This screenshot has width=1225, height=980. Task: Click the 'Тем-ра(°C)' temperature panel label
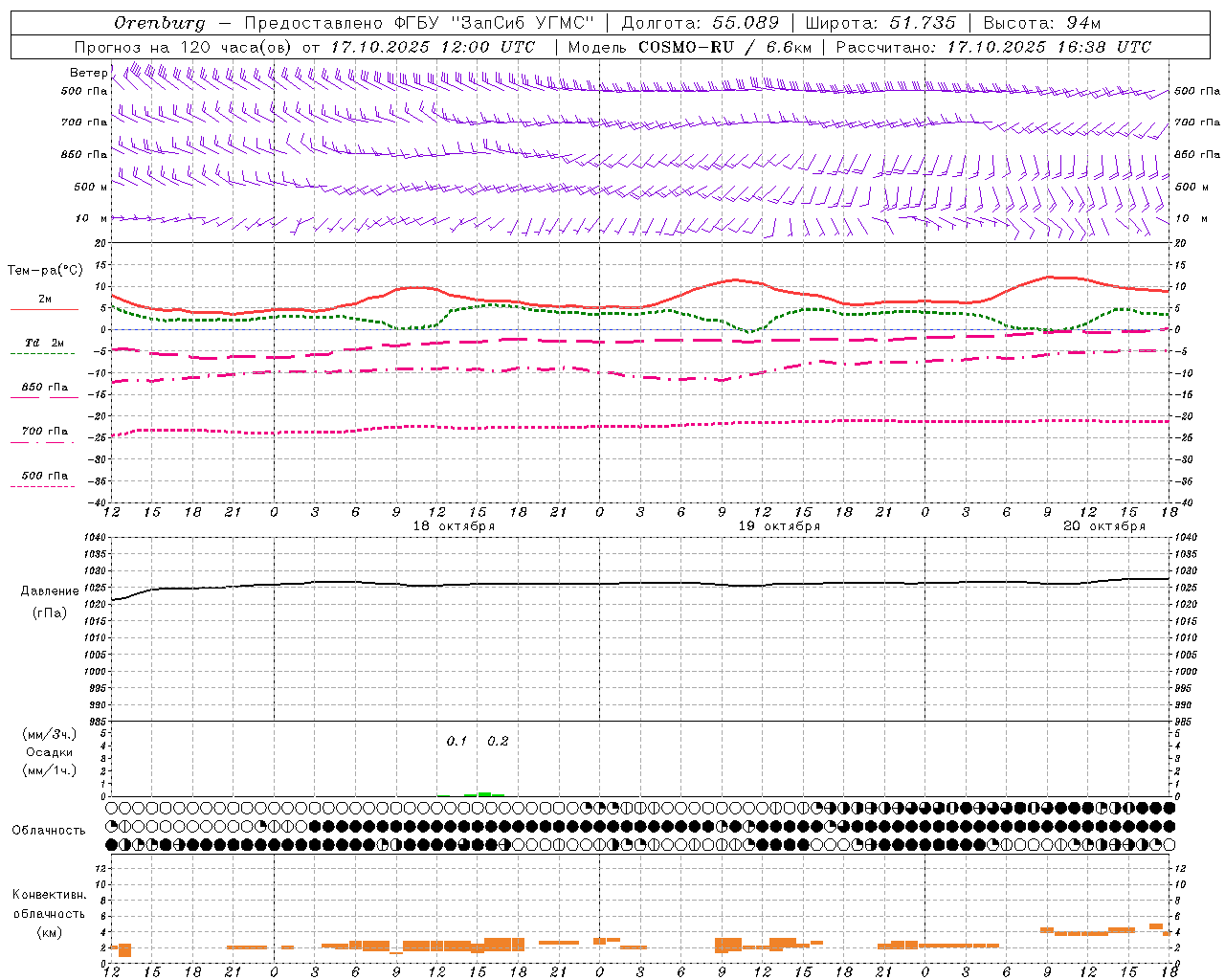(x=45, y=271)
